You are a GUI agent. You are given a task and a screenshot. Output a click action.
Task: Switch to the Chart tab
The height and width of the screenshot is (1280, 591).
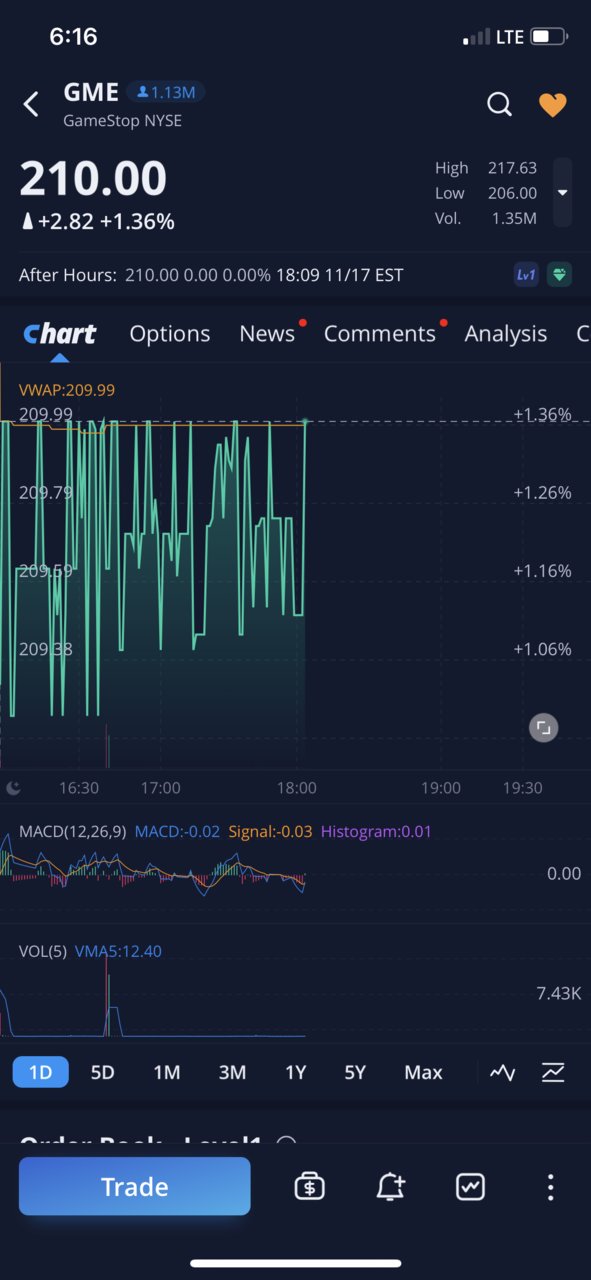click(x=60, y=334)
